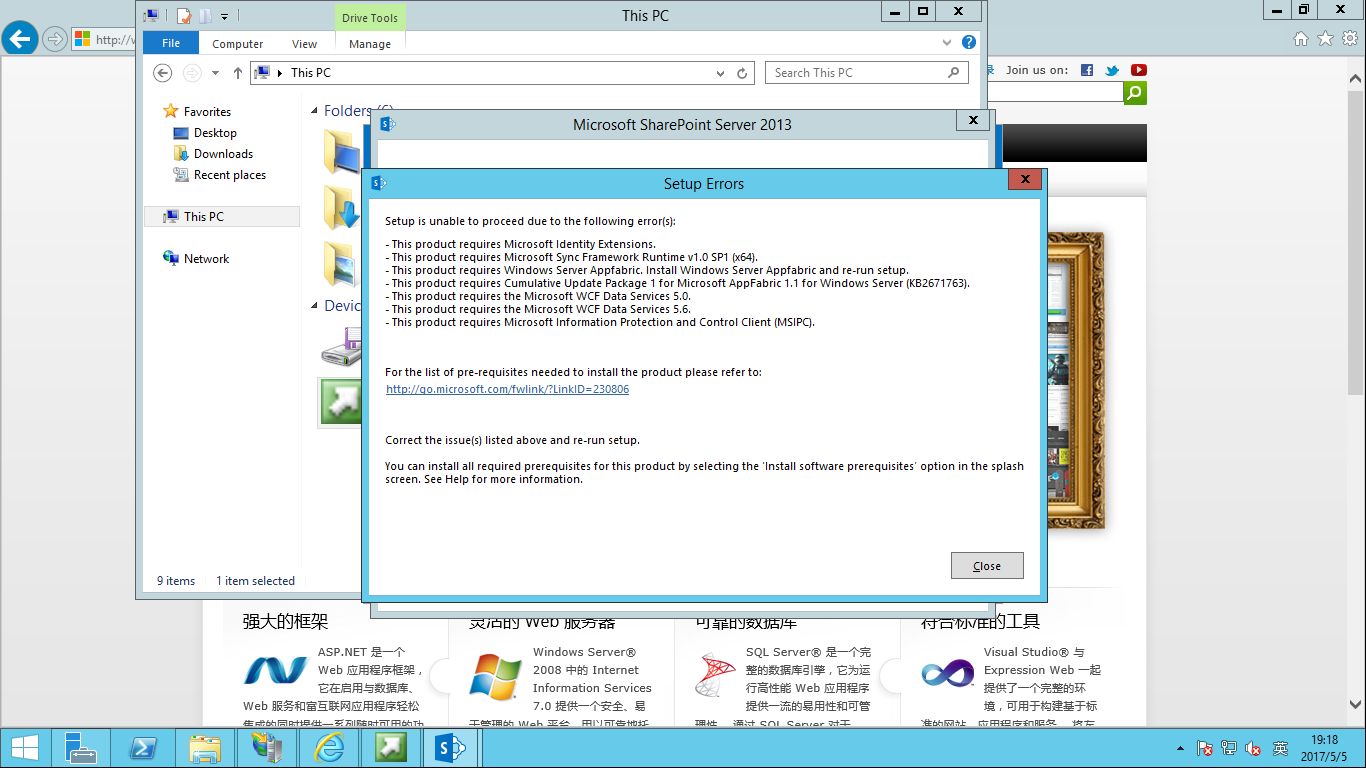Click the magnifier icon in Search This PC
This screenshot has width=1366, height=768.
[954, 72]
